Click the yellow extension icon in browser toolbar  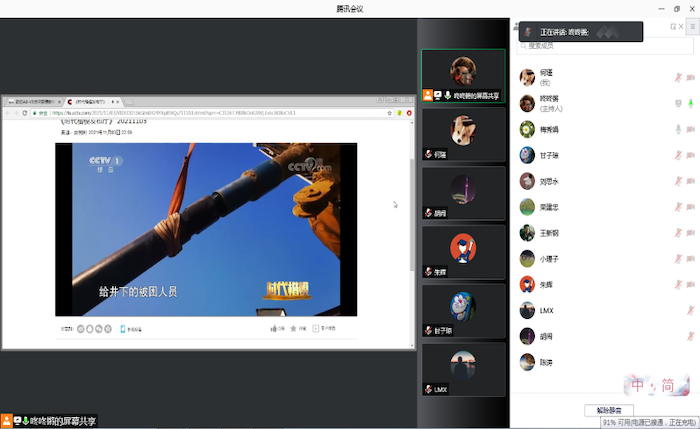tap(400, 113)
